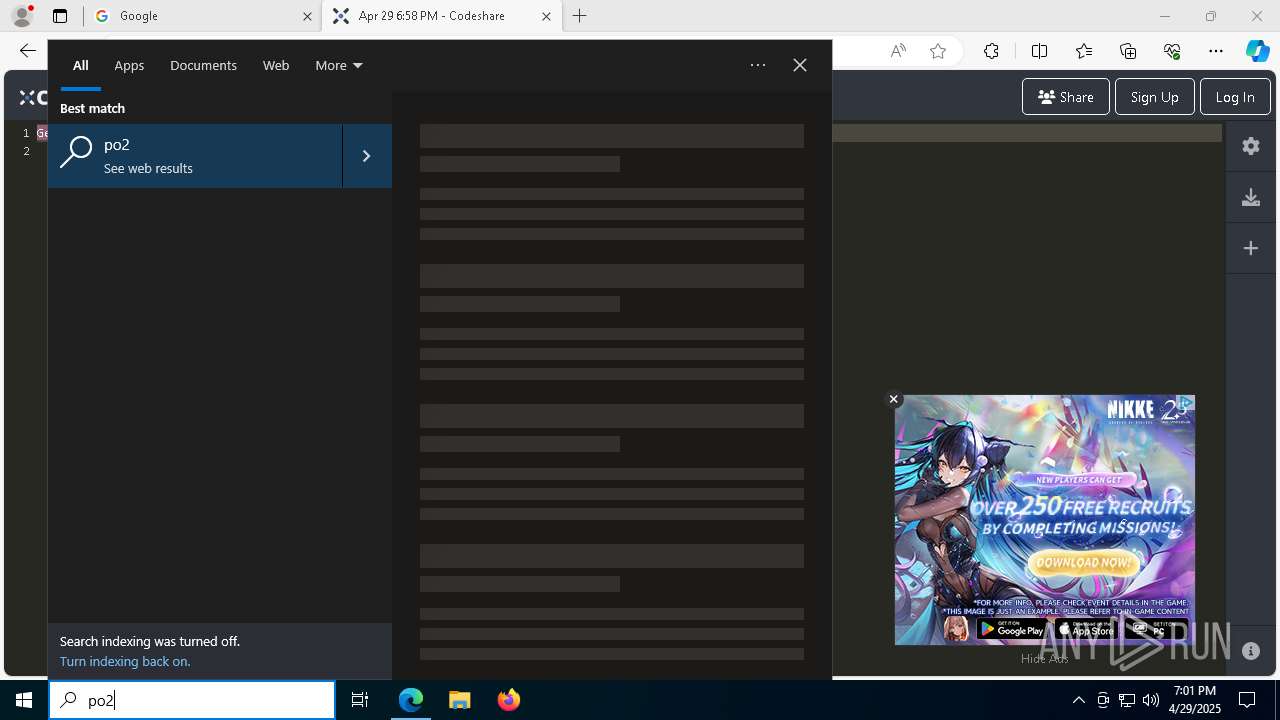The height and width of the screenshot is (720, 1280).
Task: Expand po2 result details arrow
Action: [x=367, y=156]
